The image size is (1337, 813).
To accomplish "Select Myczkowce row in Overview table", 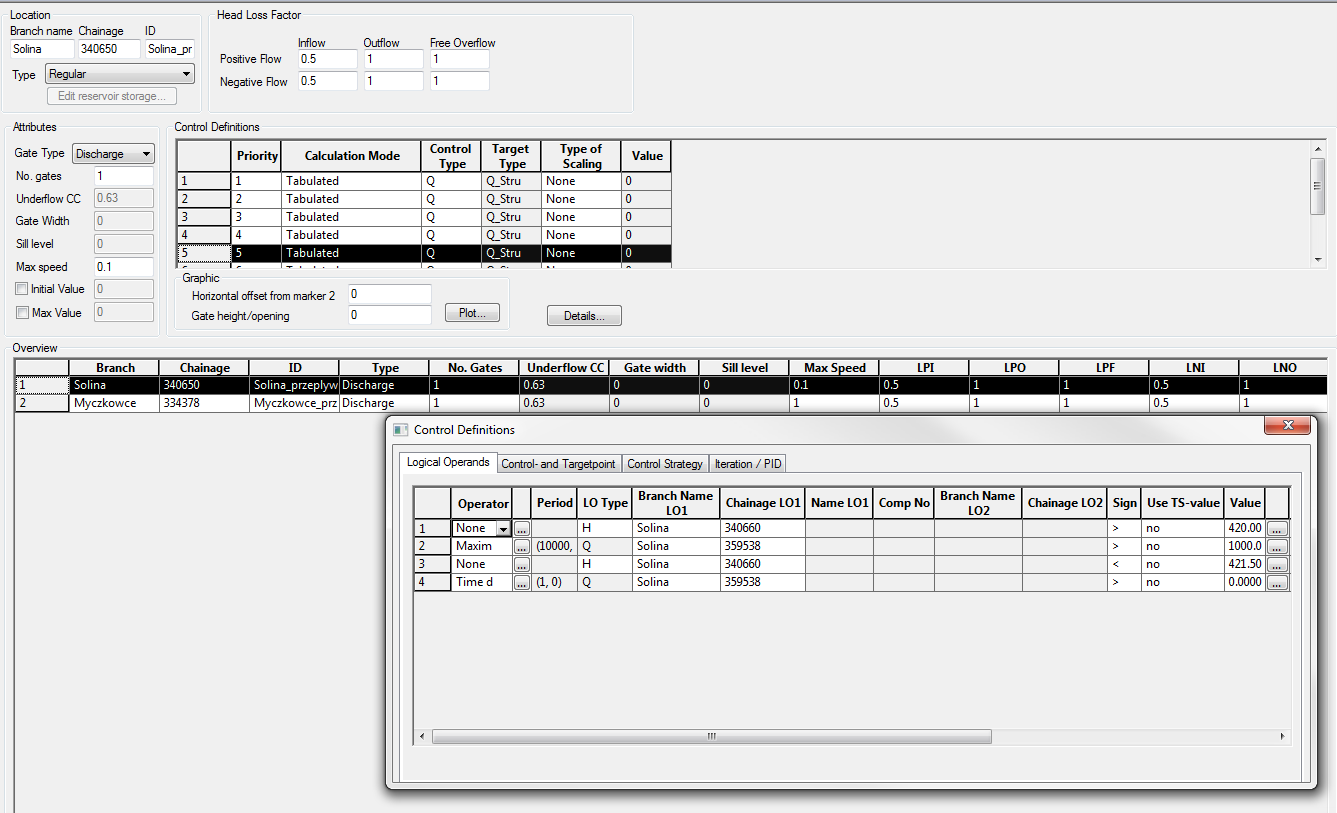I will tap(670, 403).
